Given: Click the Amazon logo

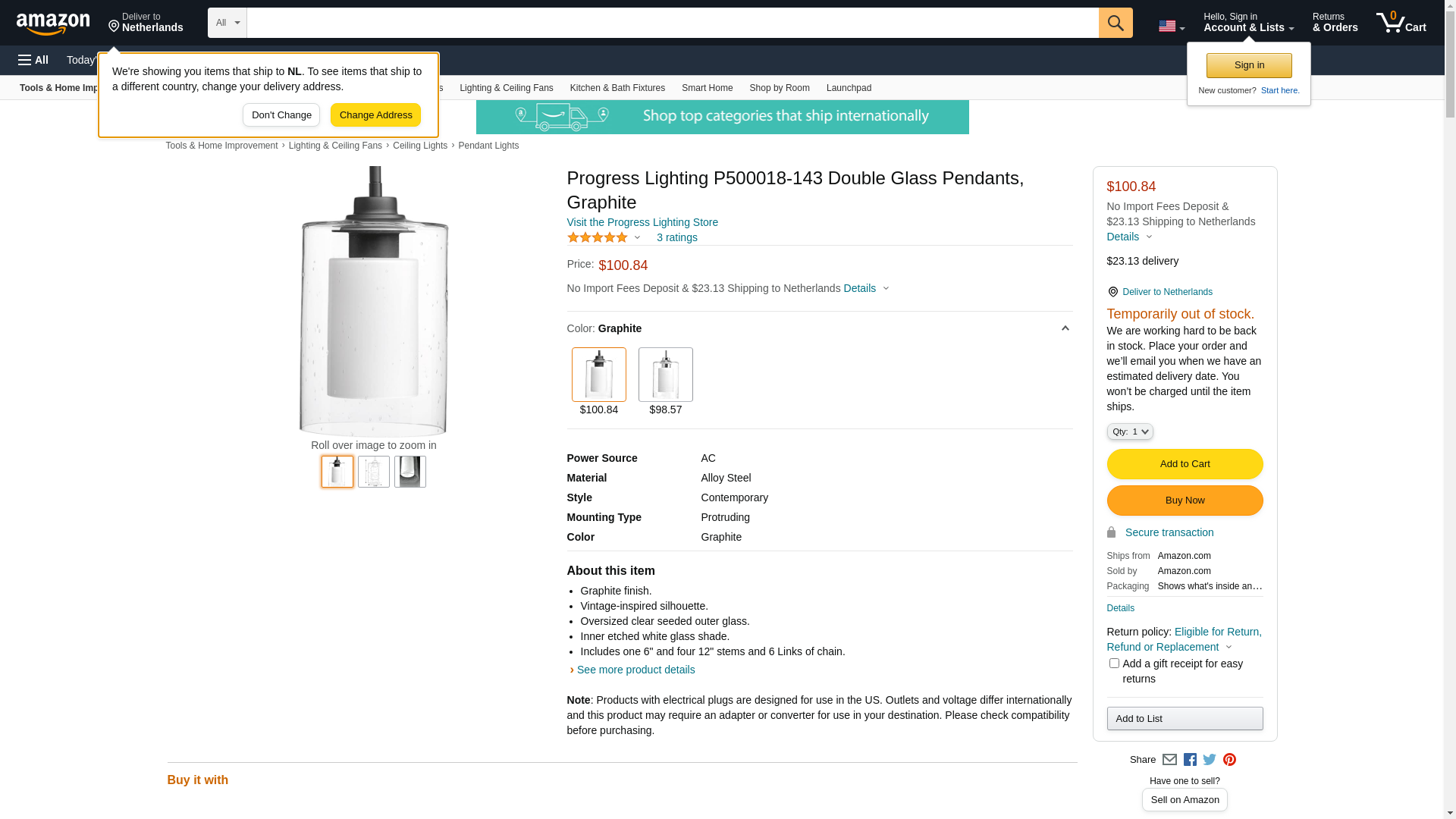Looking at the screenshot, I should pos(53,24).
